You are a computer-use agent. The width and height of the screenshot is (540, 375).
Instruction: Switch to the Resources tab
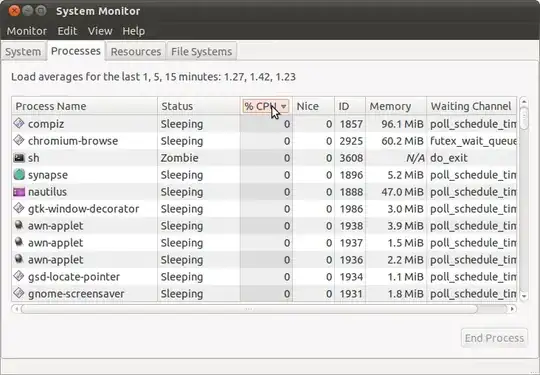click(x=136, y=52)
